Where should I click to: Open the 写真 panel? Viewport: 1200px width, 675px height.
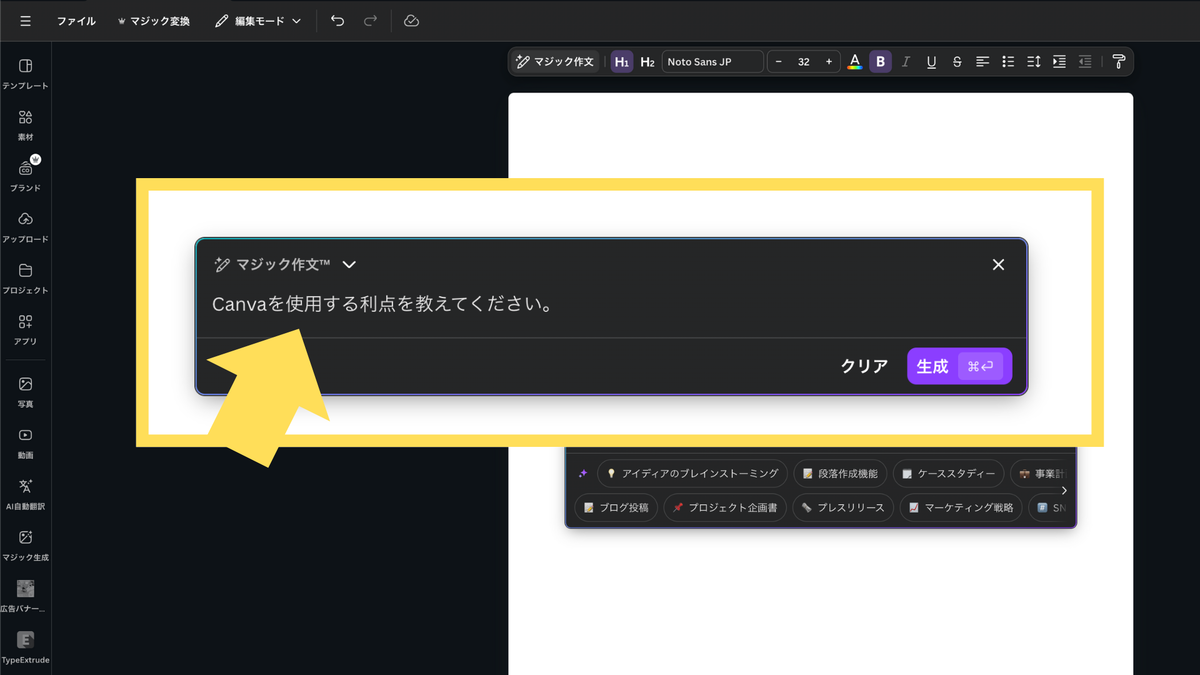click(25, 392)
